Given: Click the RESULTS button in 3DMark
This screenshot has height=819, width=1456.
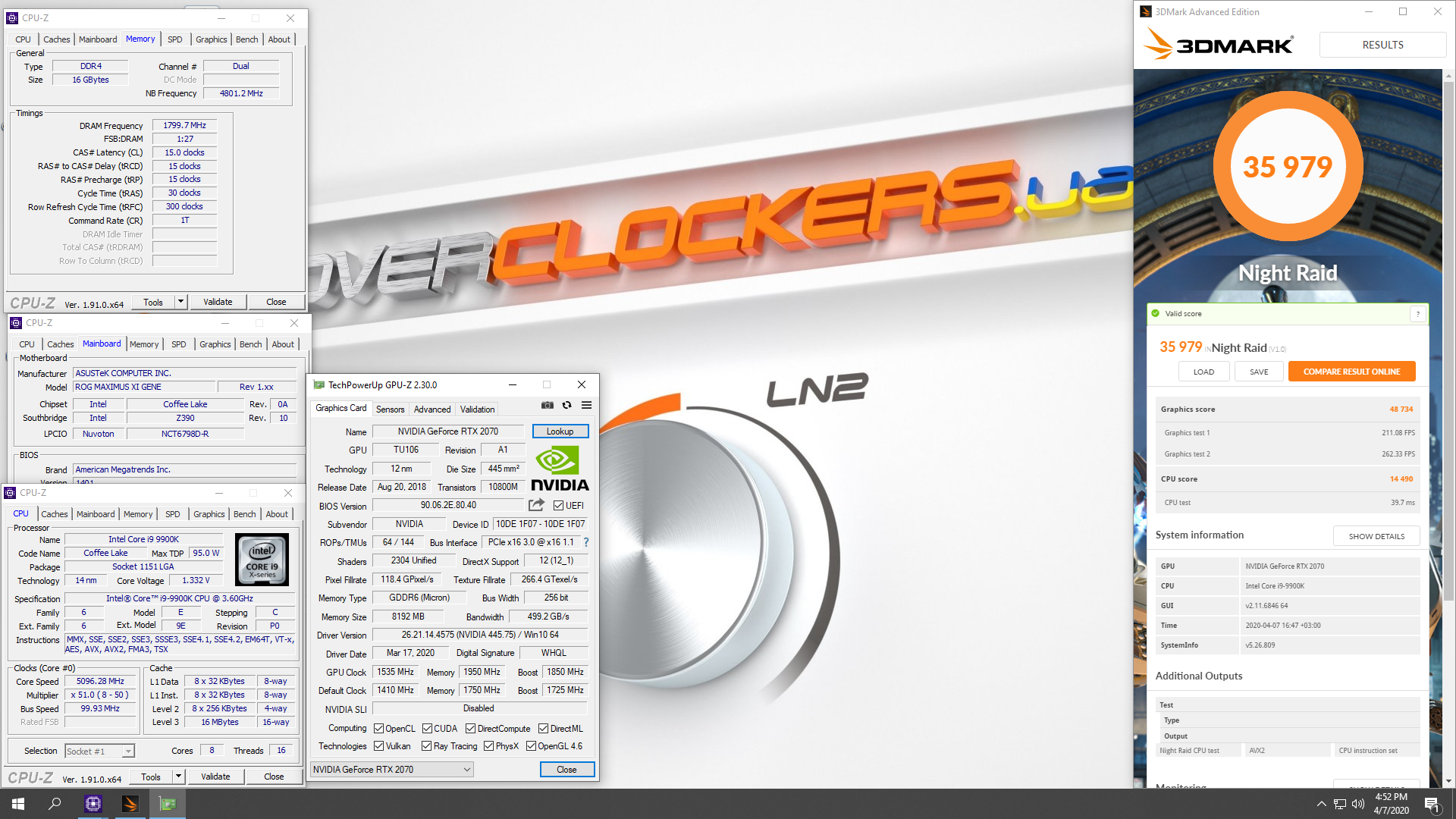Looking at the screenshot, I should 1382,45.
